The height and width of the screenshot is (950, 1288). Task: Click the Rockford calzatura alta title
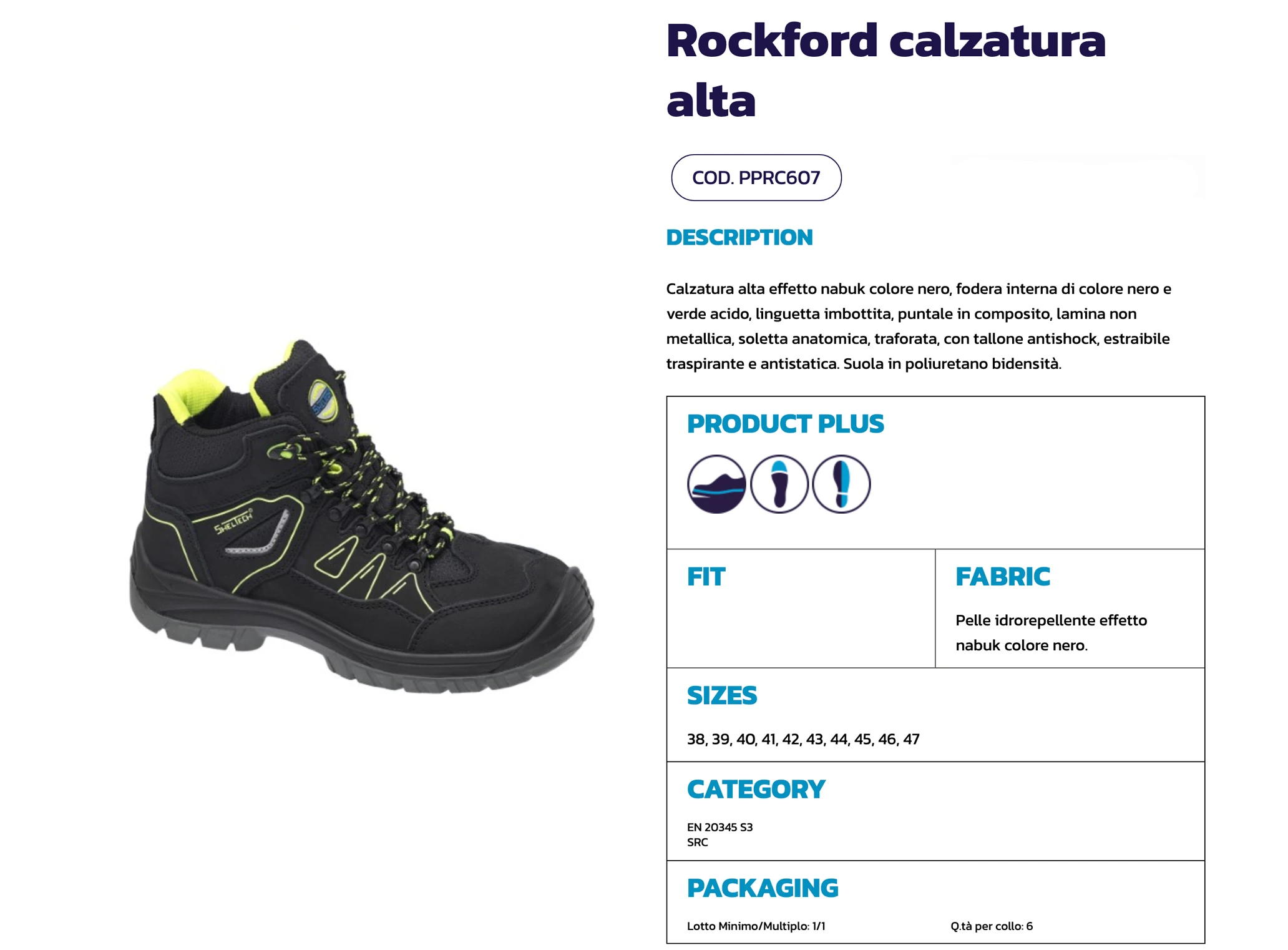tap(885, 70)
